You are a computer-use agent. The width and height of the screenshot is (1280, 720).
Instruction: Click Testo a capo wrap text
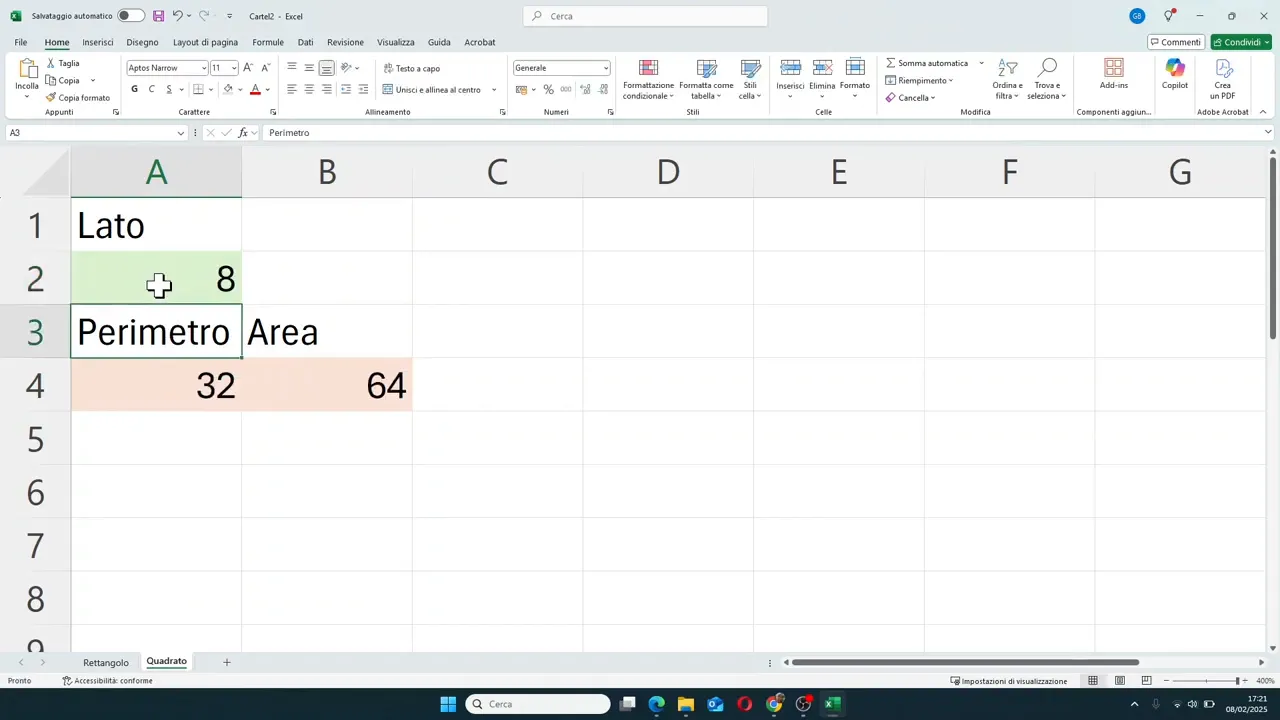(x=411, y=68)
